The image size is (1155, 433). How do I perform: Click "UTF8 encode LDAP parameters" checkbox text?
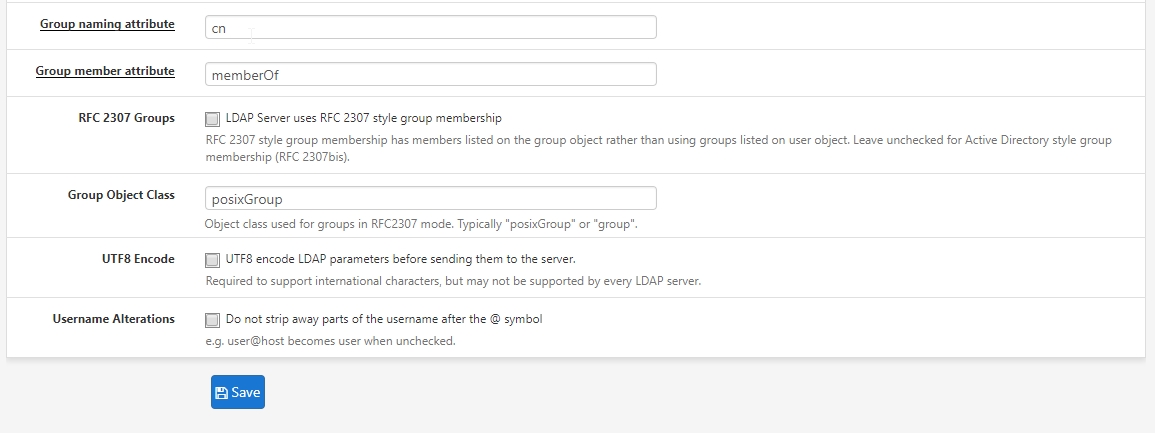(400, 260)
